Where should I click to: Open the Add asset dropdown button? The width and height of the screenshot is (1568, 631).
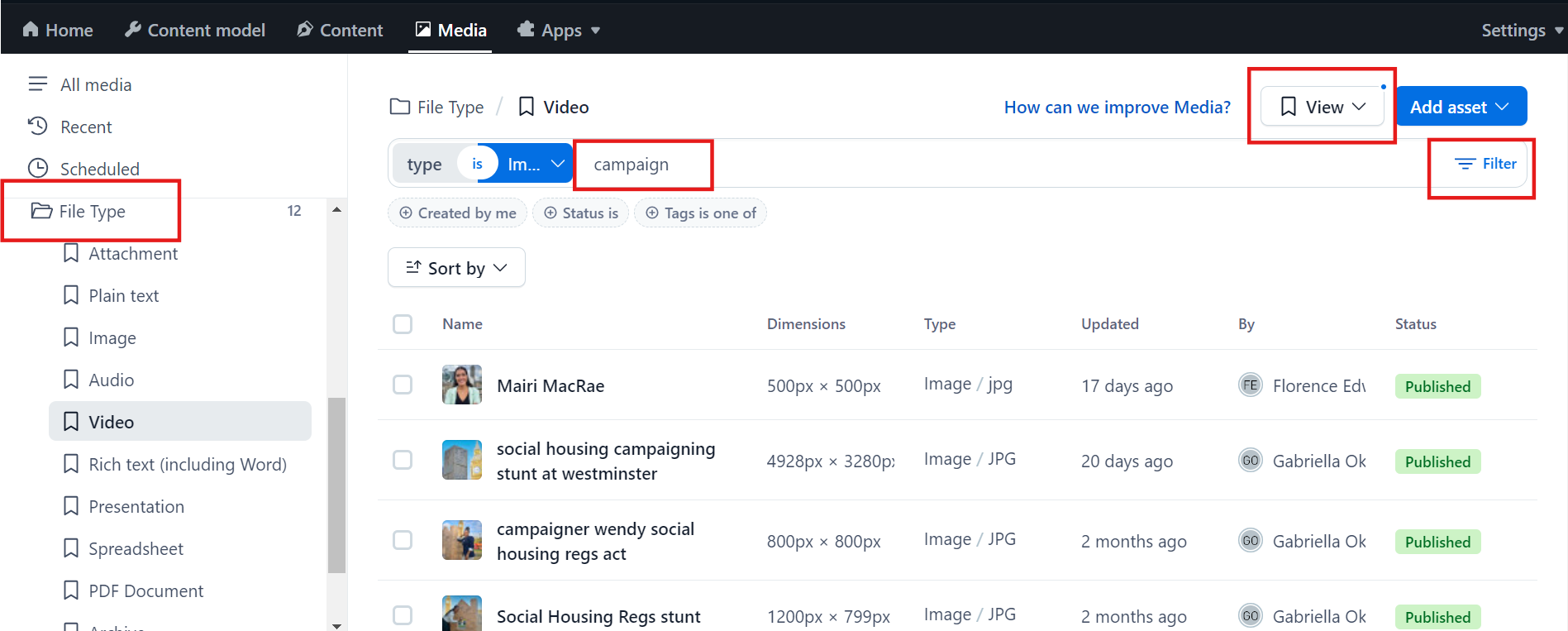(x=1461, y=107)
